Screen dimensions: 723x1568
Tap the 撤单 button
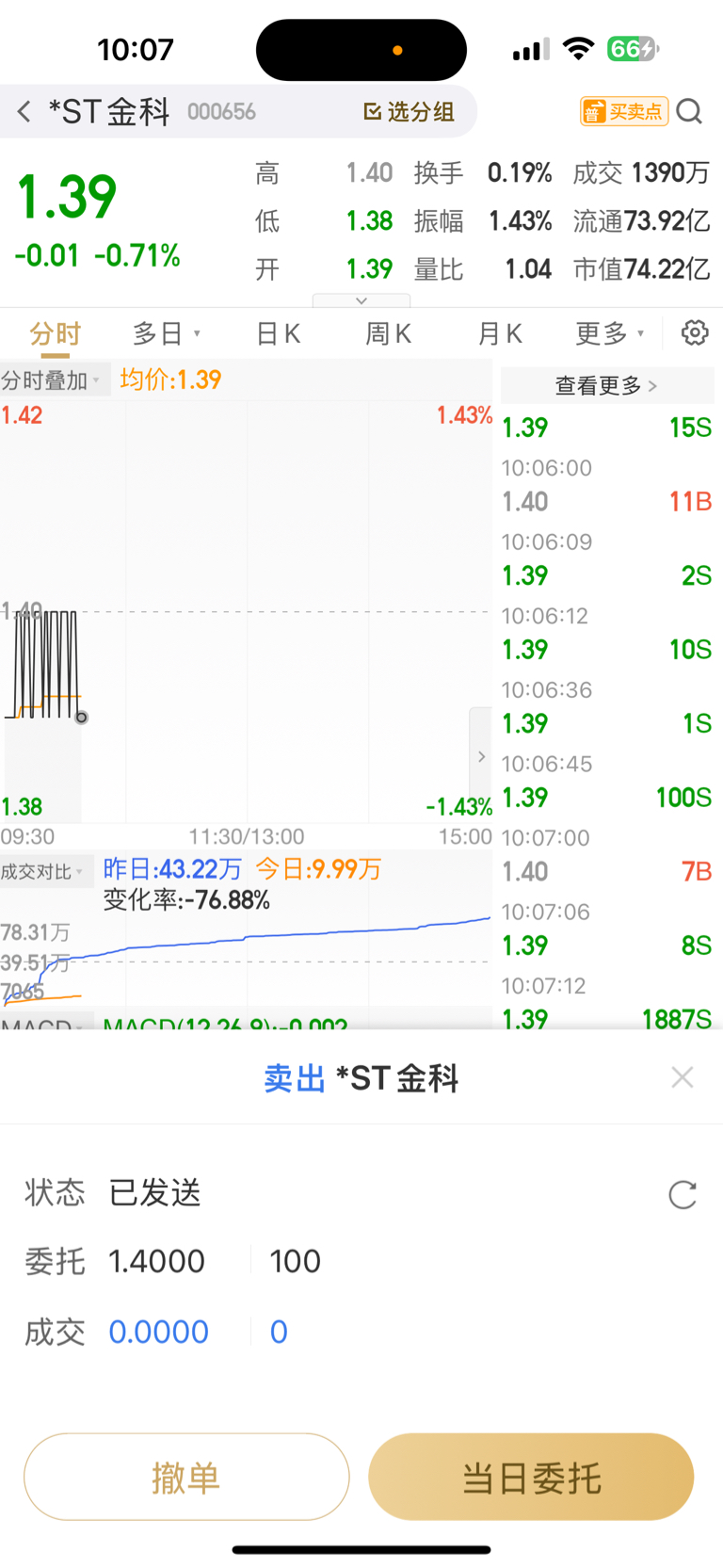pos(186,1477)
